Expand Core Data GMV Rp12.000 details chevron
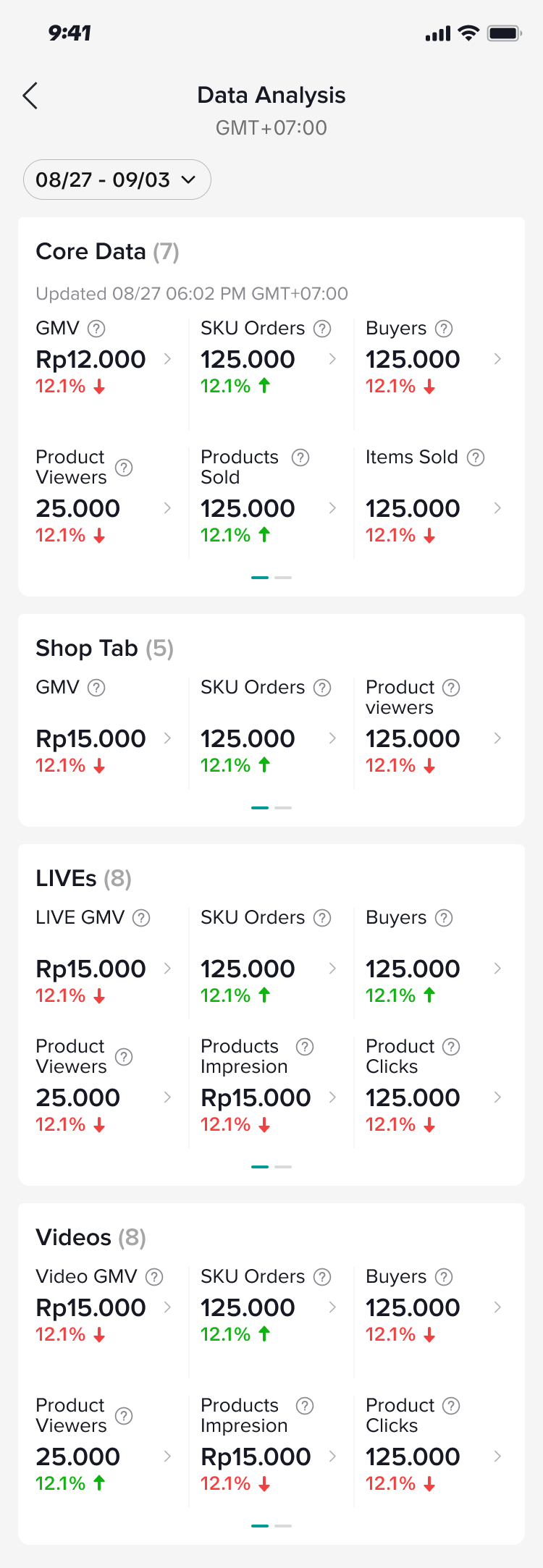The image size is (543, 1568). coord(167,359)
